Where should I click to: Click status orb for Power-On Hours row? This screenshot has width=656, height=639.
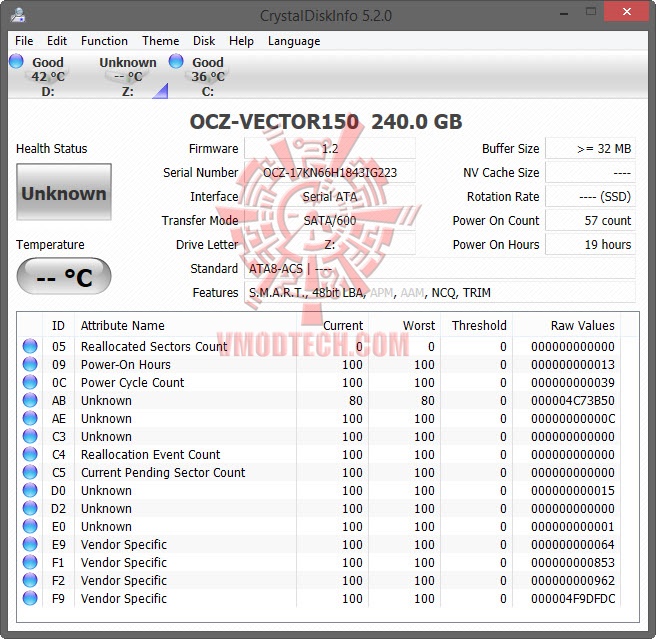coord(30,364)
